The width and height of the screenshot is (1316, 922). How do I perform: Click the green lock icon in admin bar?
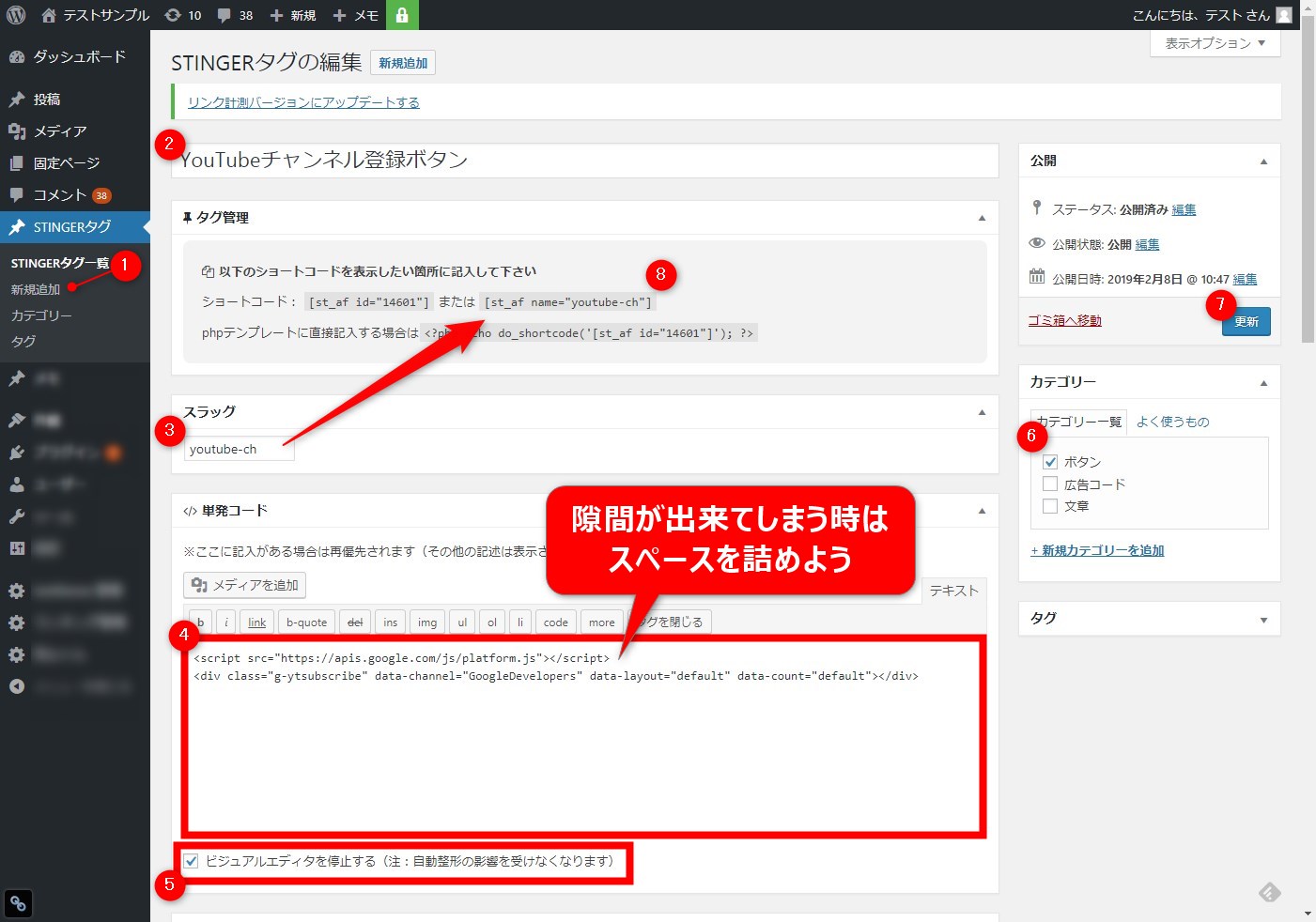(402, 15)
